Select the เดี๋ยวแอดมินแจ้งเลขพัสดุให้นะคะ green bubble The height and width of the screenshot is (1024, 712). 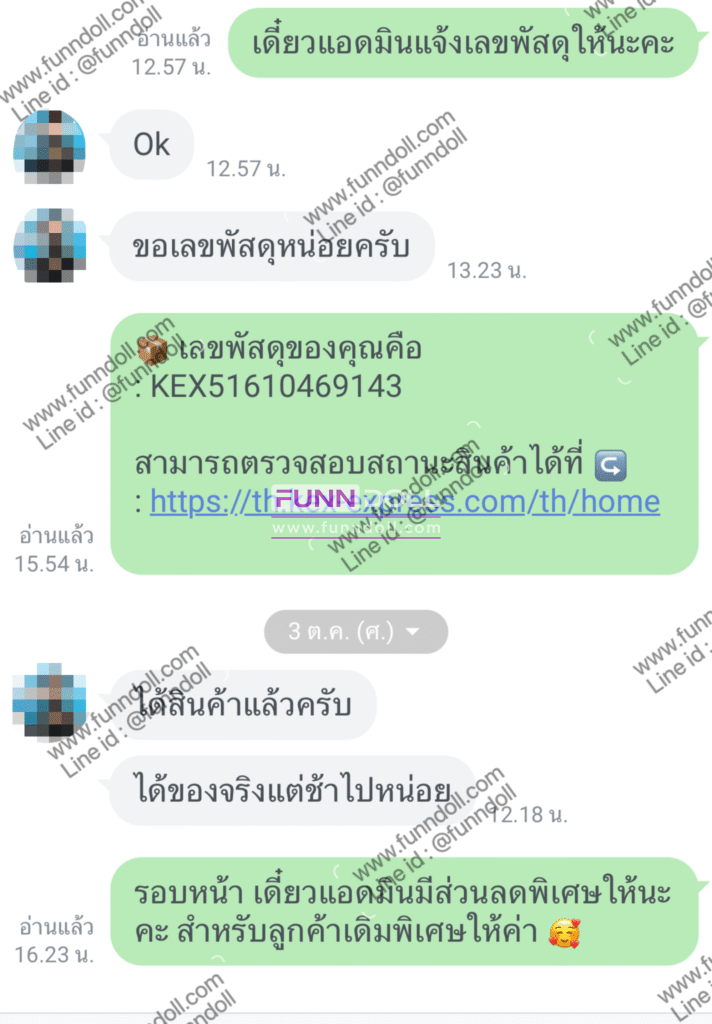coord(463,43)
